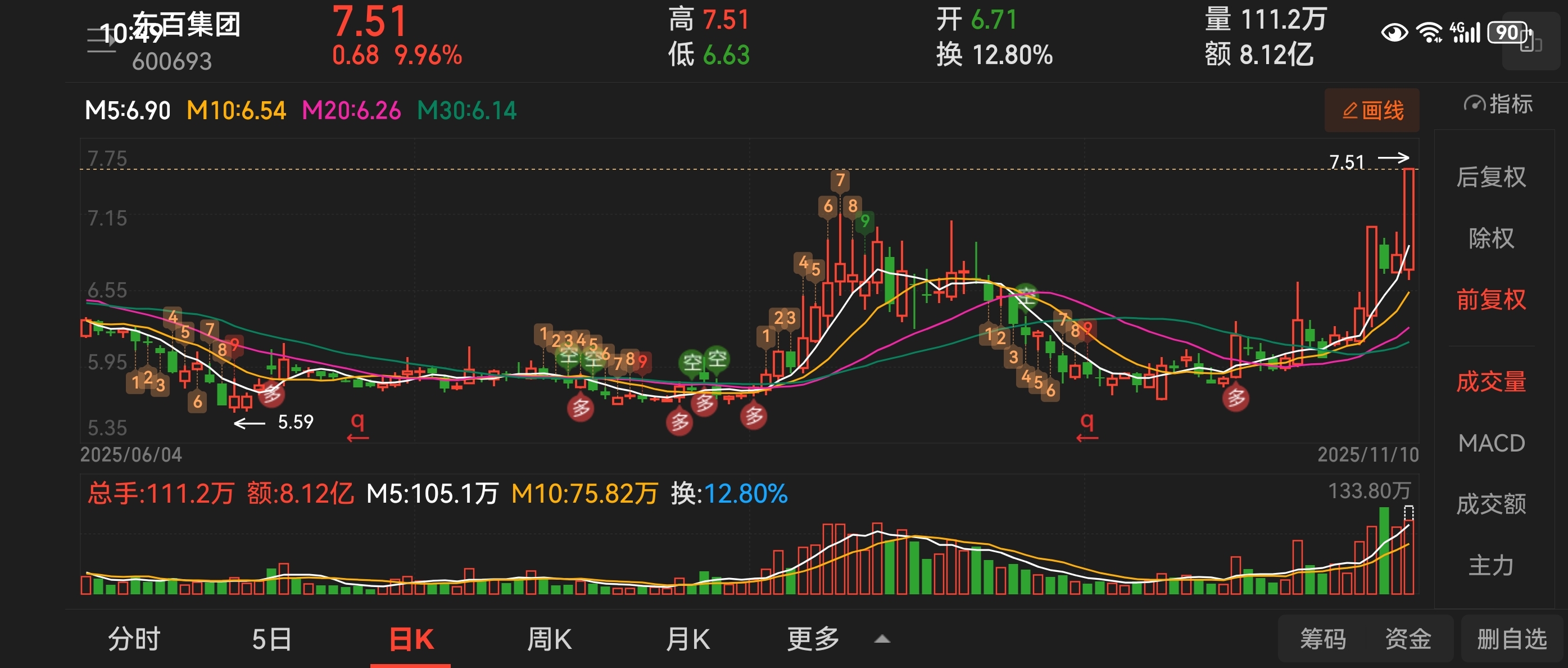Switch to 后复权 adjustment mode
This screenshot has width=1568, height=668.
coord(1490,177)
